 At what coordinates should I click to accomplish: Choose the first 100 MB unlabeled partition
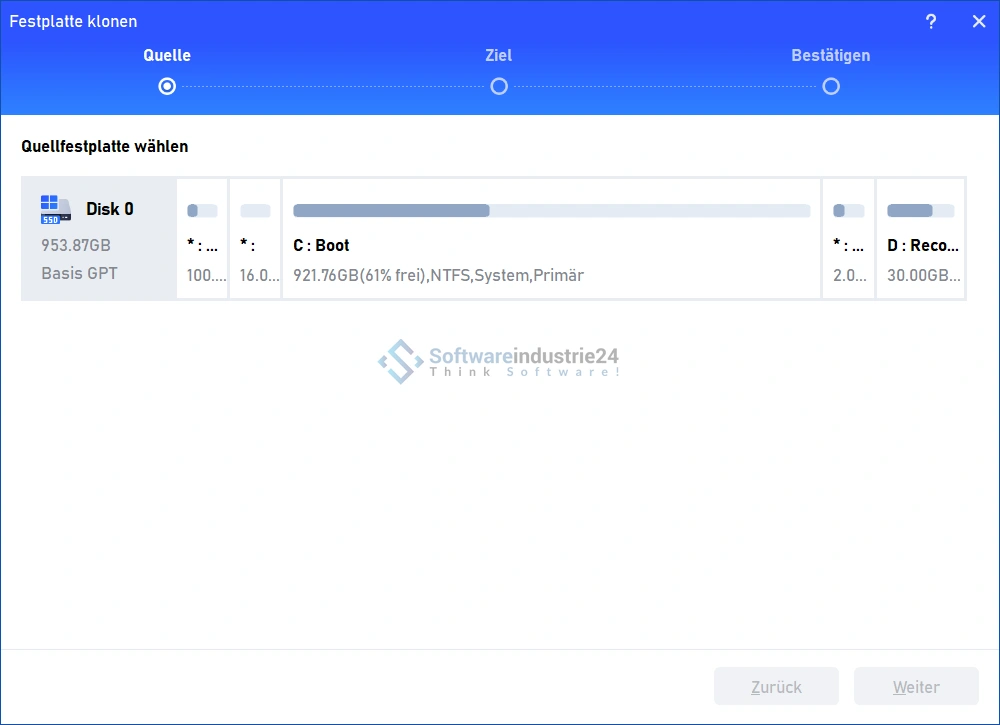click(203, 245)
